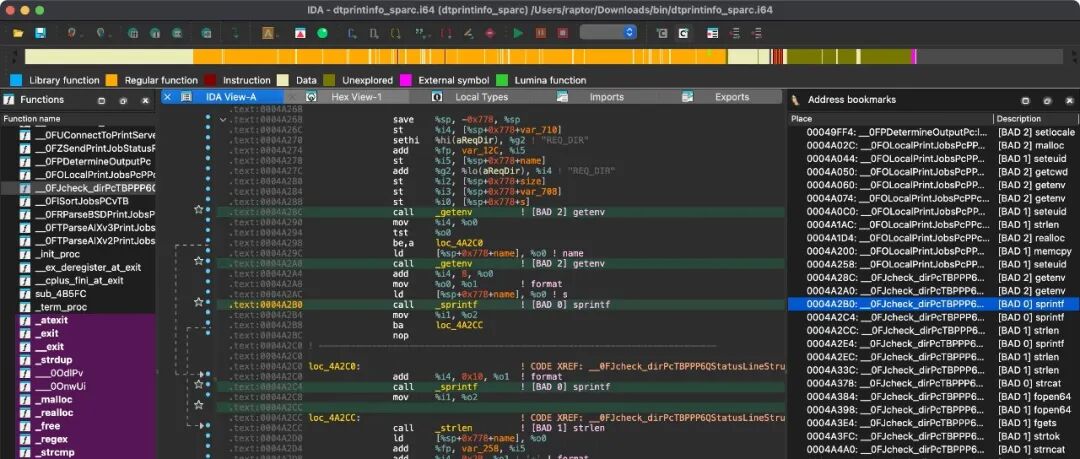Terminate the process with the square stop icon

tap(563, 33)
